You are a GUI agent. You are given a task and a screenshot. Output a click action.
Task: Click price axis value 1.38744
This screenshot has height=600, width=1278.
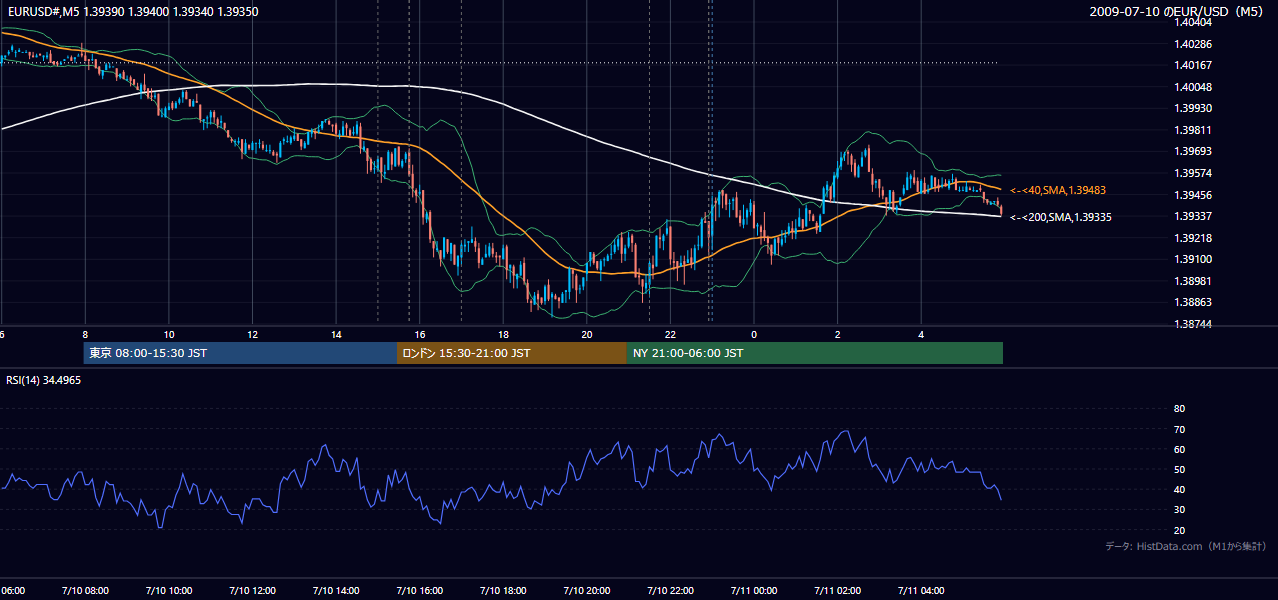[1193, 324]
